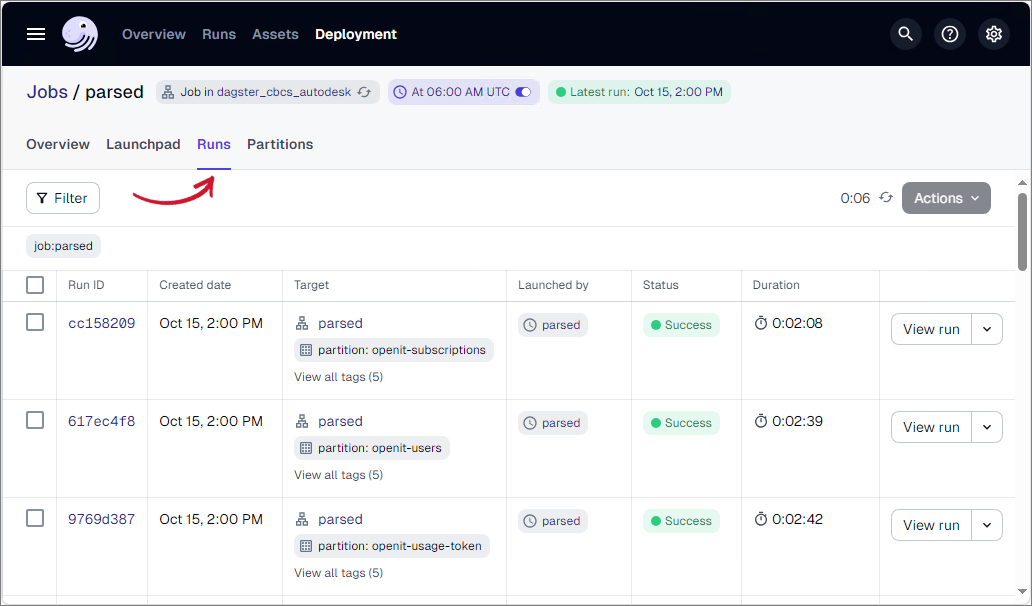Tick the checkbox for run 9769d387
Viewport: 1032px width, 606px height.
coord(35,518)
